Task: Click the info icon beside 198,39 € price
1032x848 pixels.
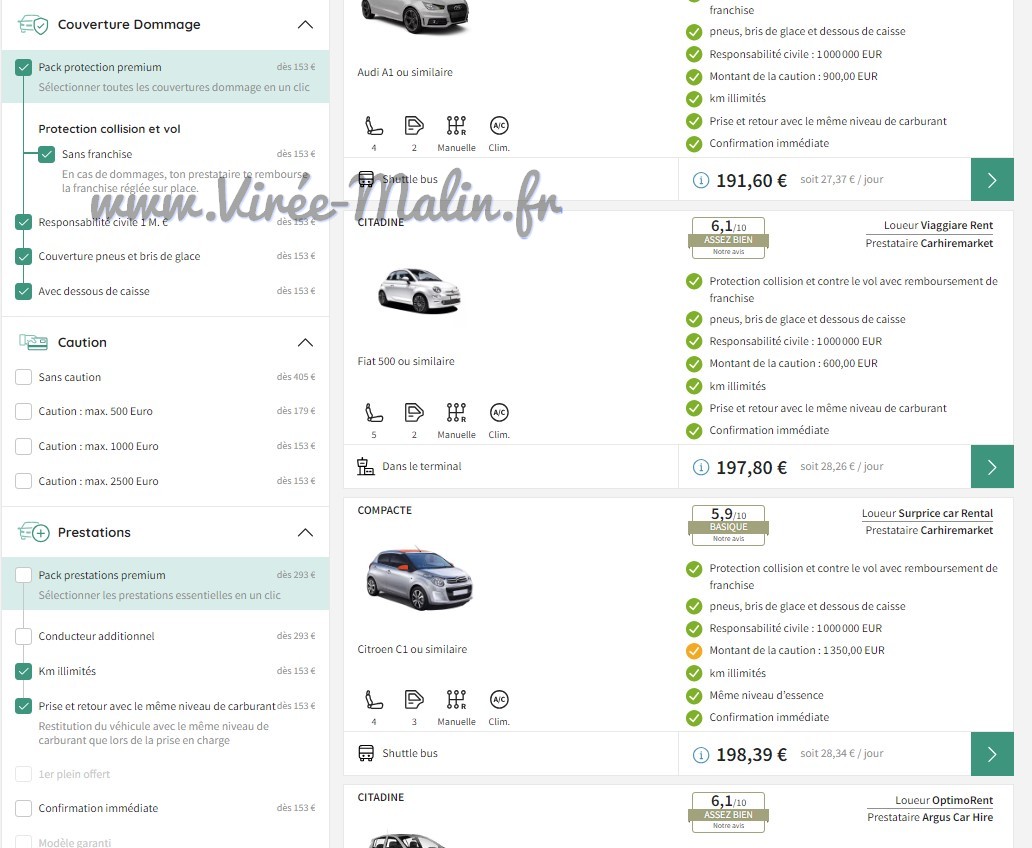Action: [x=701, y=755]
